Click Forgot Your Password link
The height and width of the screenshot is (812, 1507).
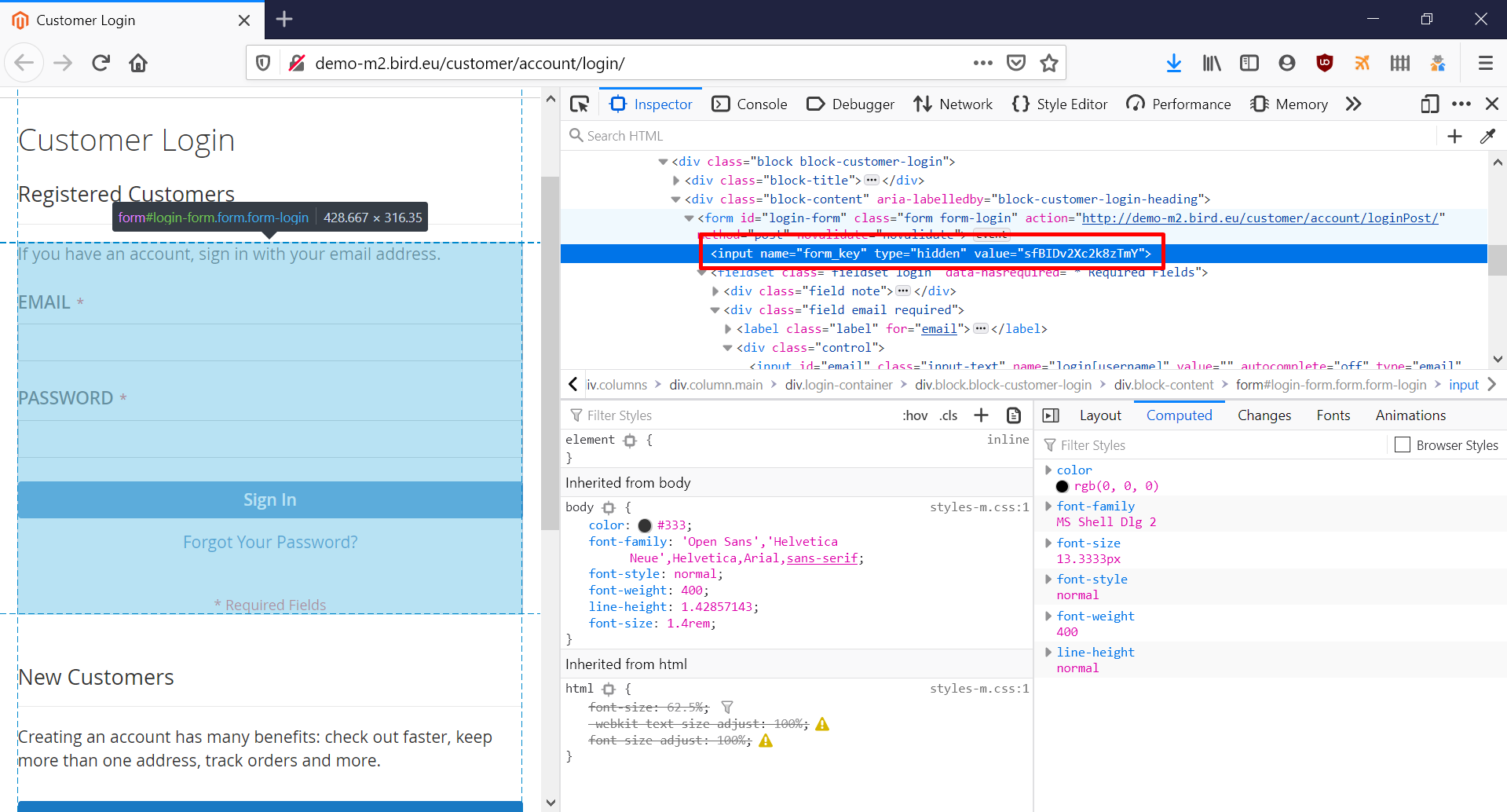(x=270, y=542)
